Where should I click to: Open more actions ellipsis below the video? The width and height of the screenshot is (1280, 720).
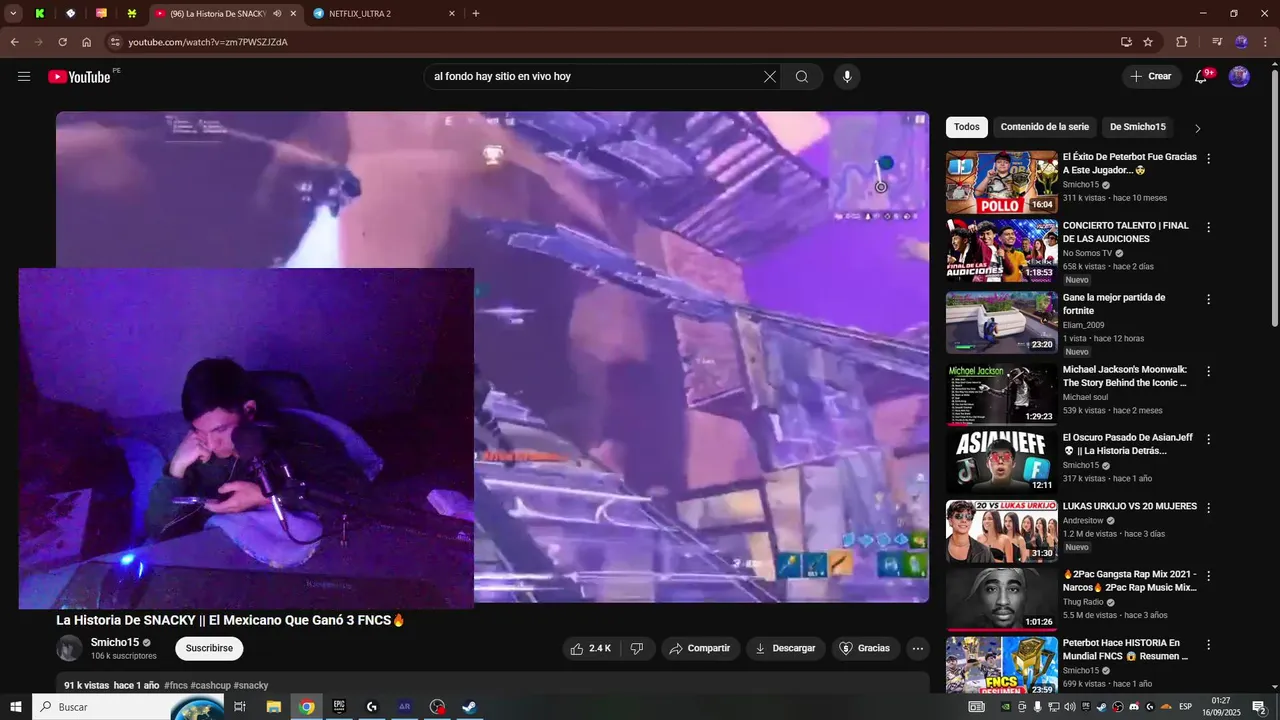click(x=918, y=648)
